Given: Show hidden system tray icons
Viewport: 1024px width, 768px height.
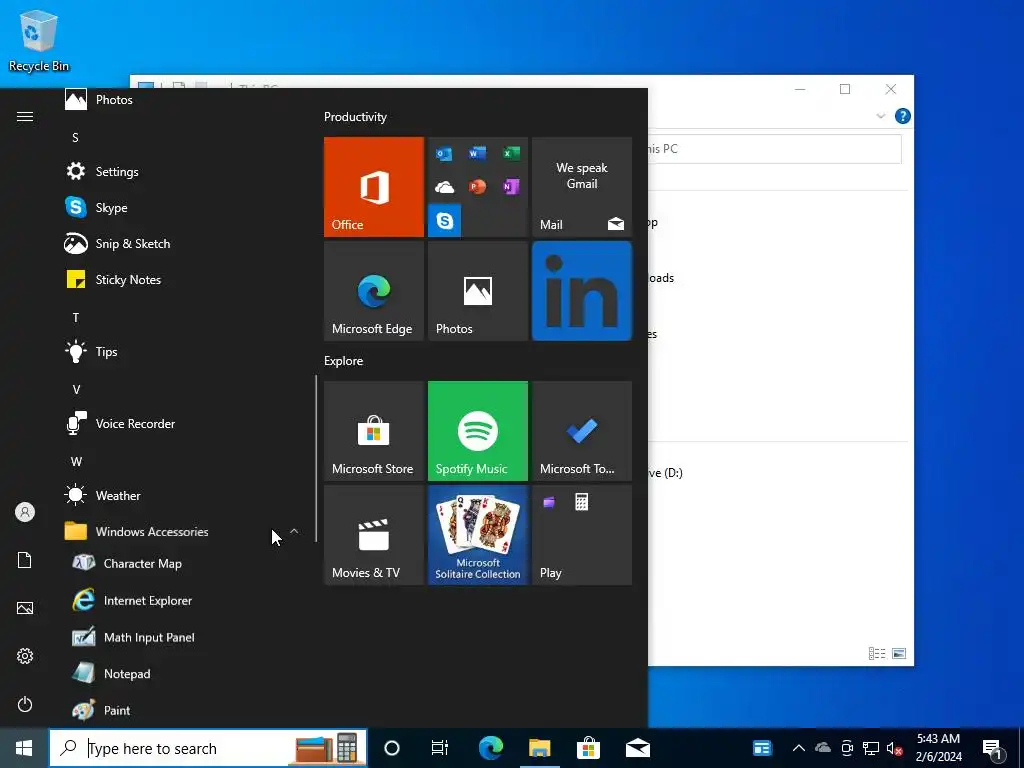Looking at the screenshot, I should coord(798,748).
